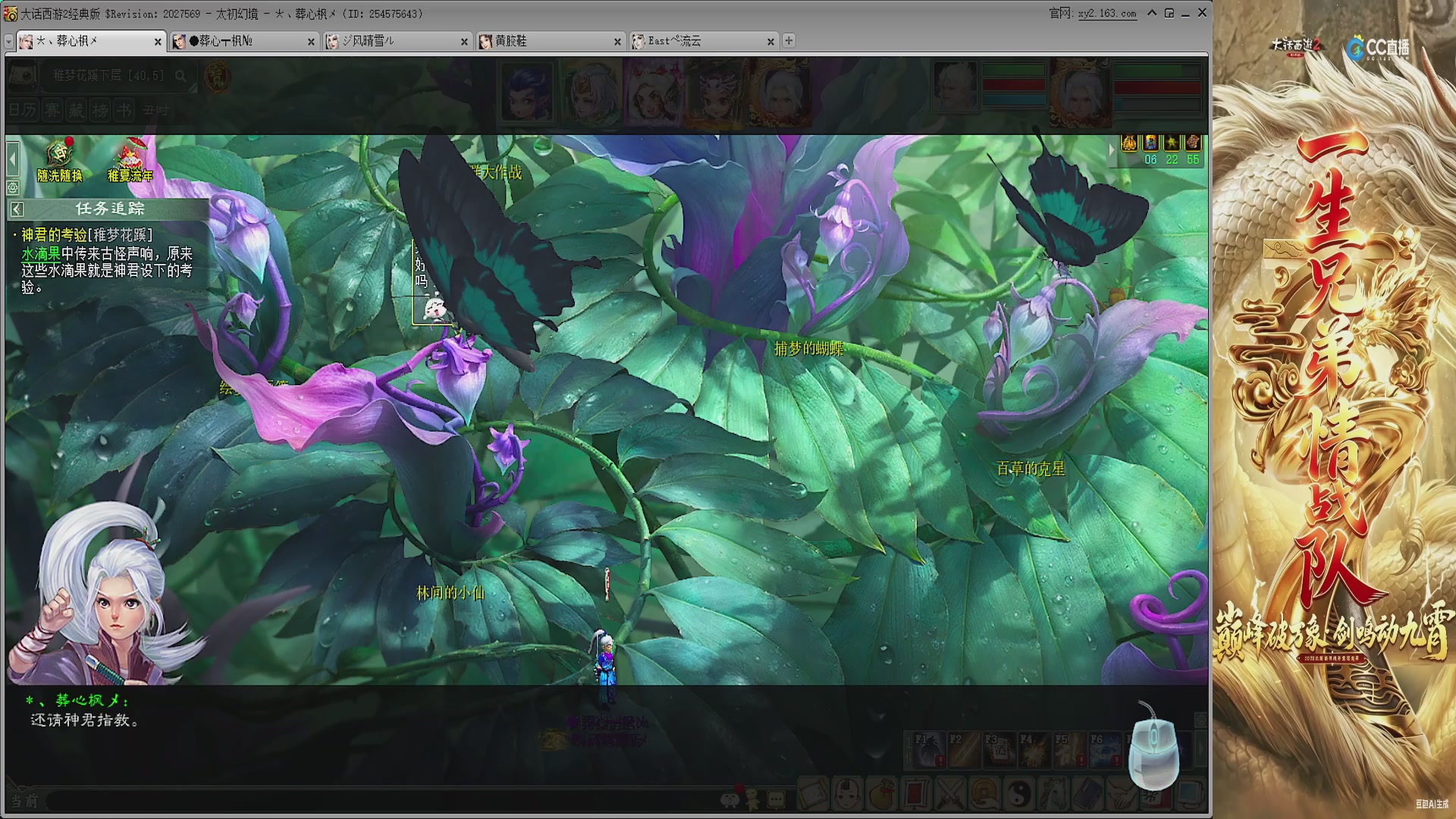Click the first golden buff icon

[x=1129, y=143]
